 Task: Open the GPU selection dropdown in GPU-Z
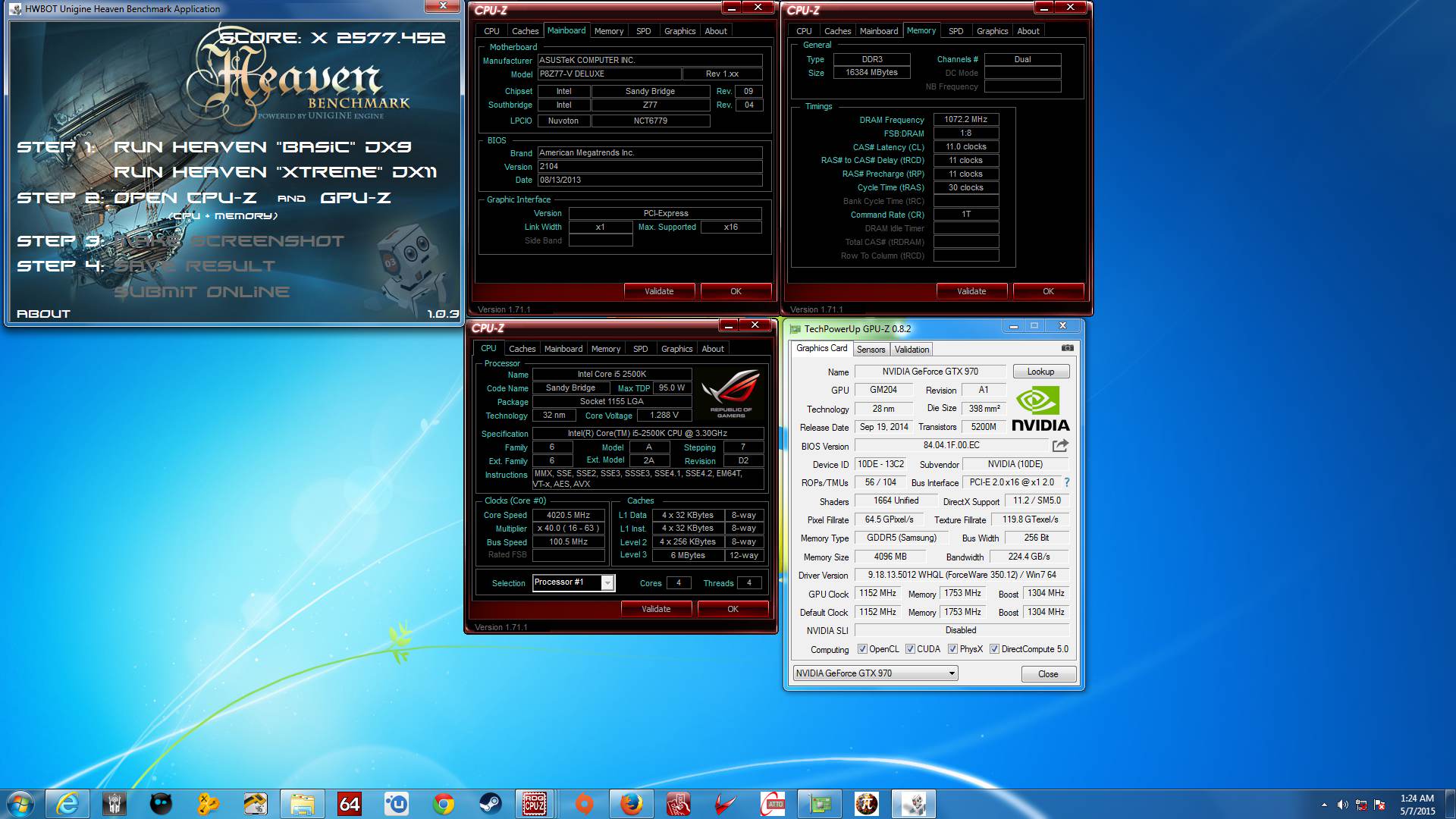875,673
